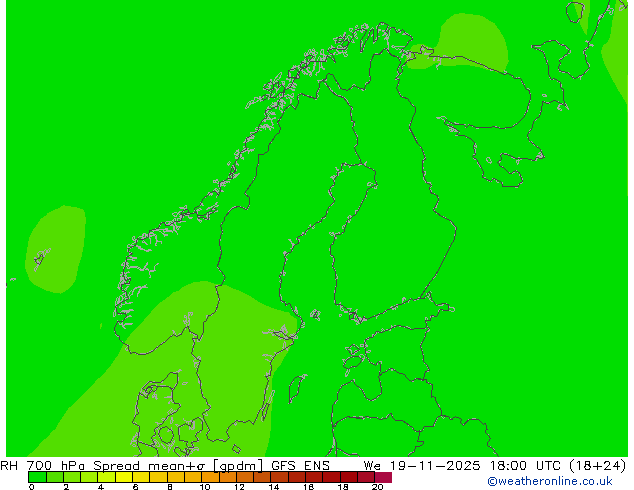Click the orange legend swatch starting at 10
Screen dimensions: 634x490
(x=210, y=477)
